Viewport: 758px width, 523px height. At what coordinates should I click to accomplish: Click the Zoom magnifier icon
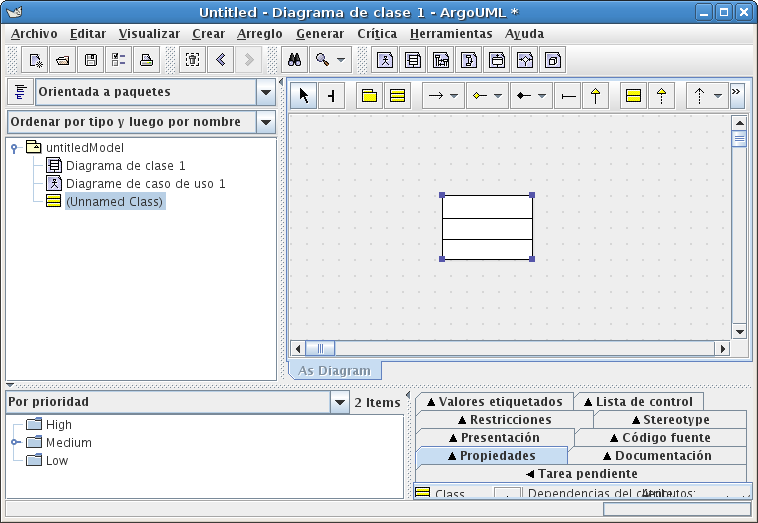pos(322,60)
